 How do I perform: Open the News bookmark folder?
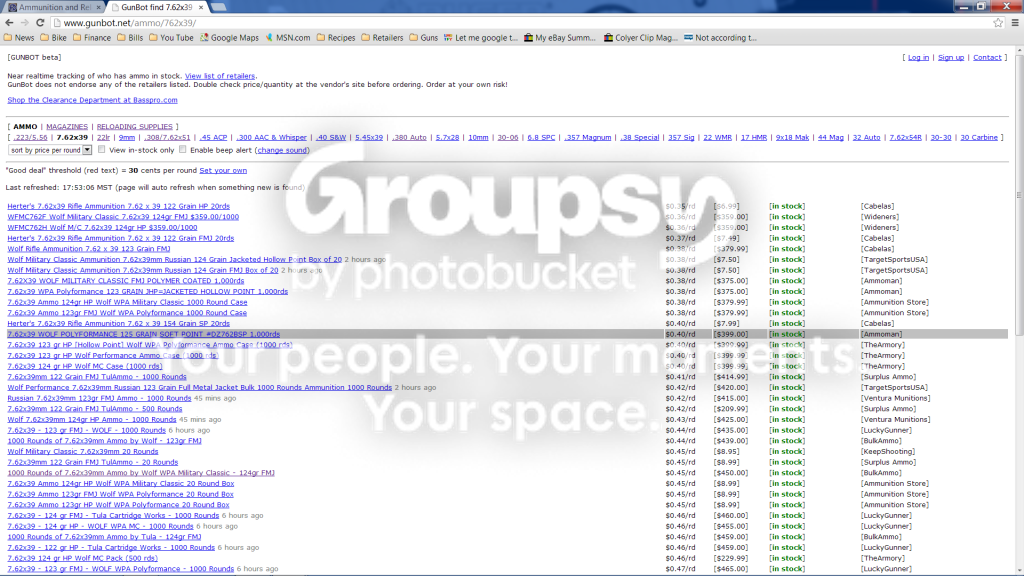click(19, 38)
